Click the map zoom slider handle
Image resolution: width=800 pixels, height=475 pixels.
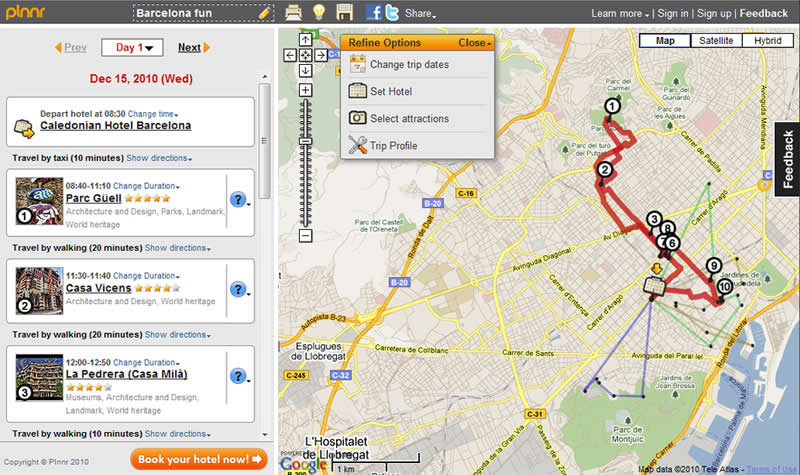coord(305,141)
